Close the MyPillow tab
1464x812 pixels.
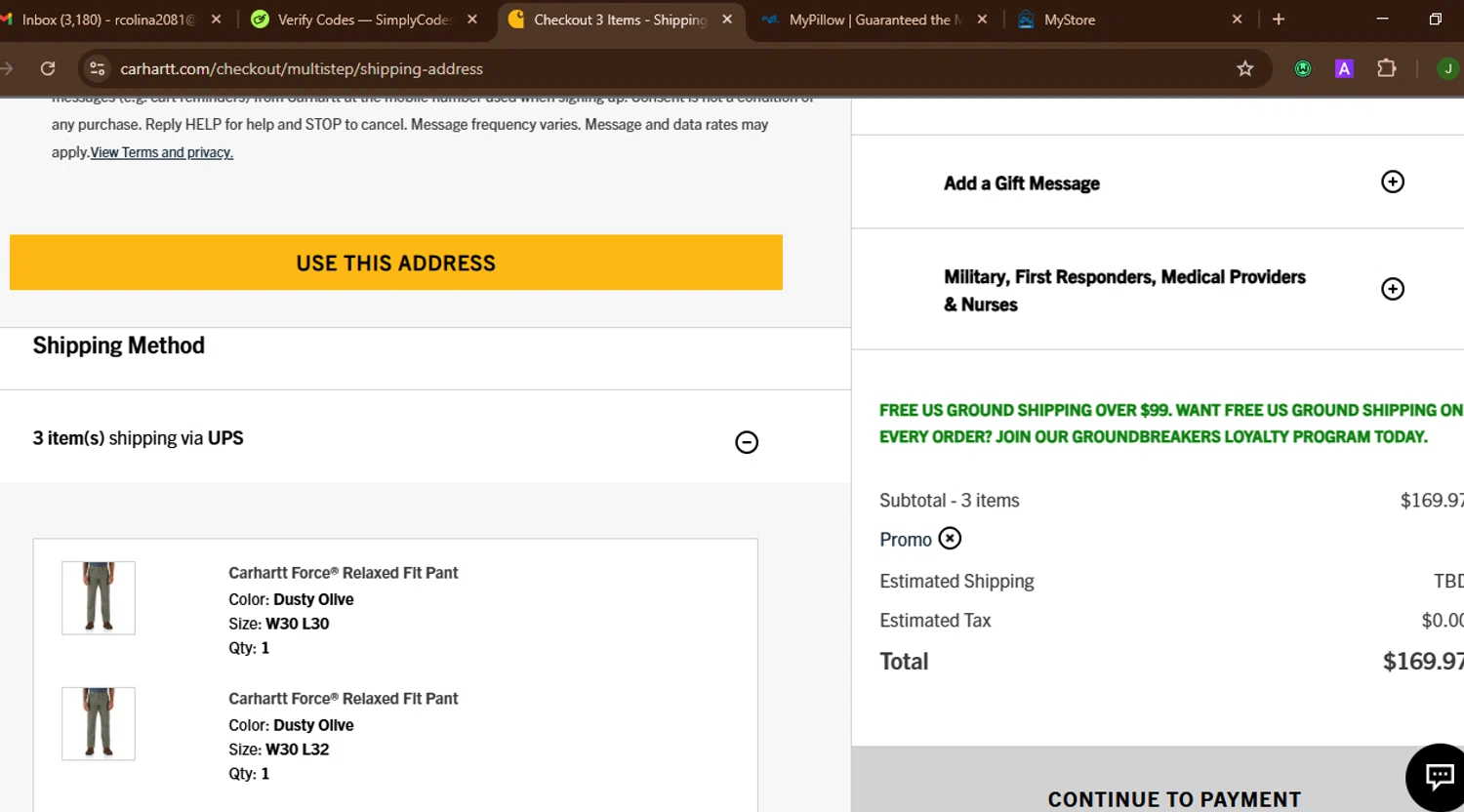(x=982, y=20)
